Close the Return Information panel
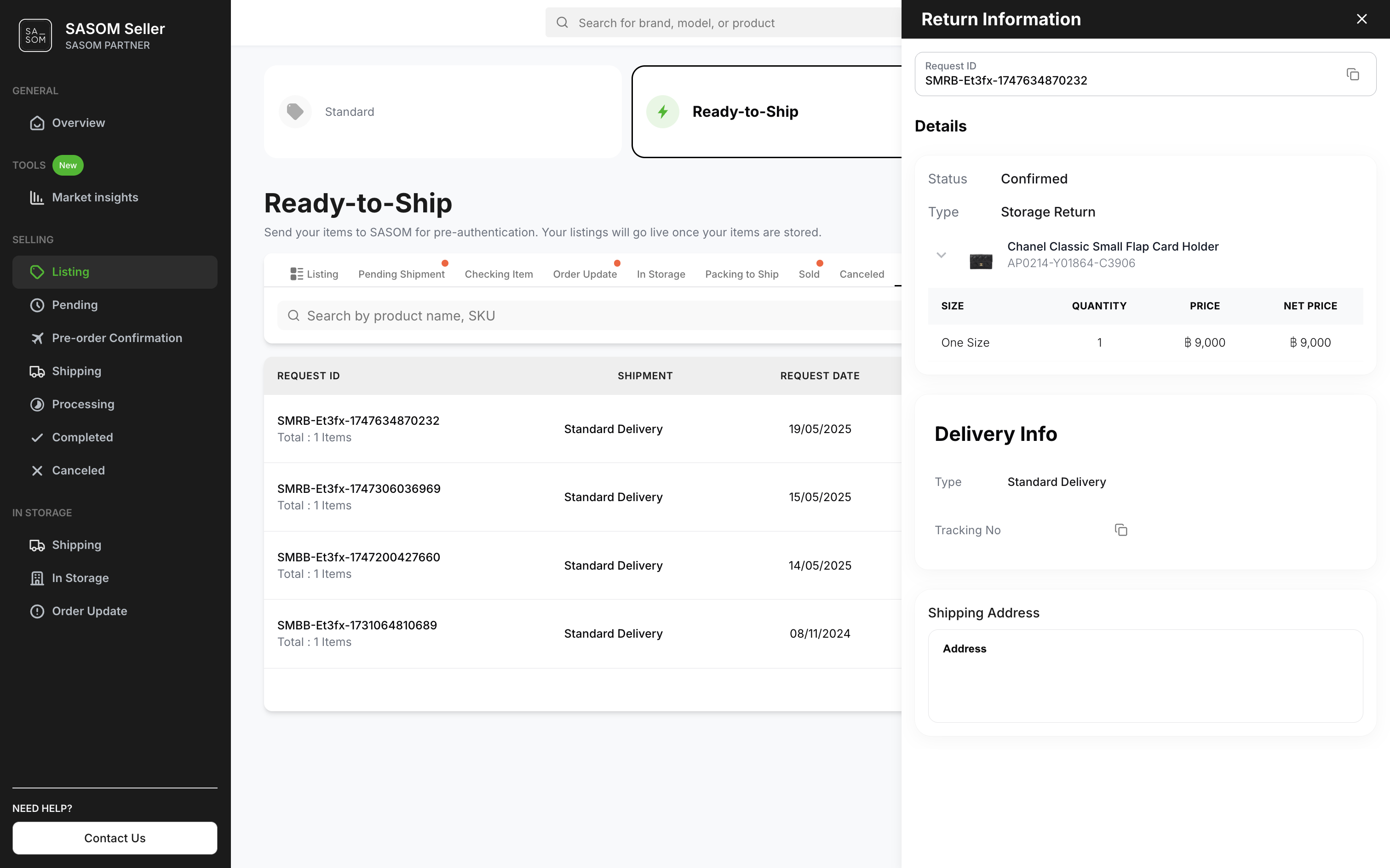This screenshot has height=868, width=1390. pos(1361,19)
